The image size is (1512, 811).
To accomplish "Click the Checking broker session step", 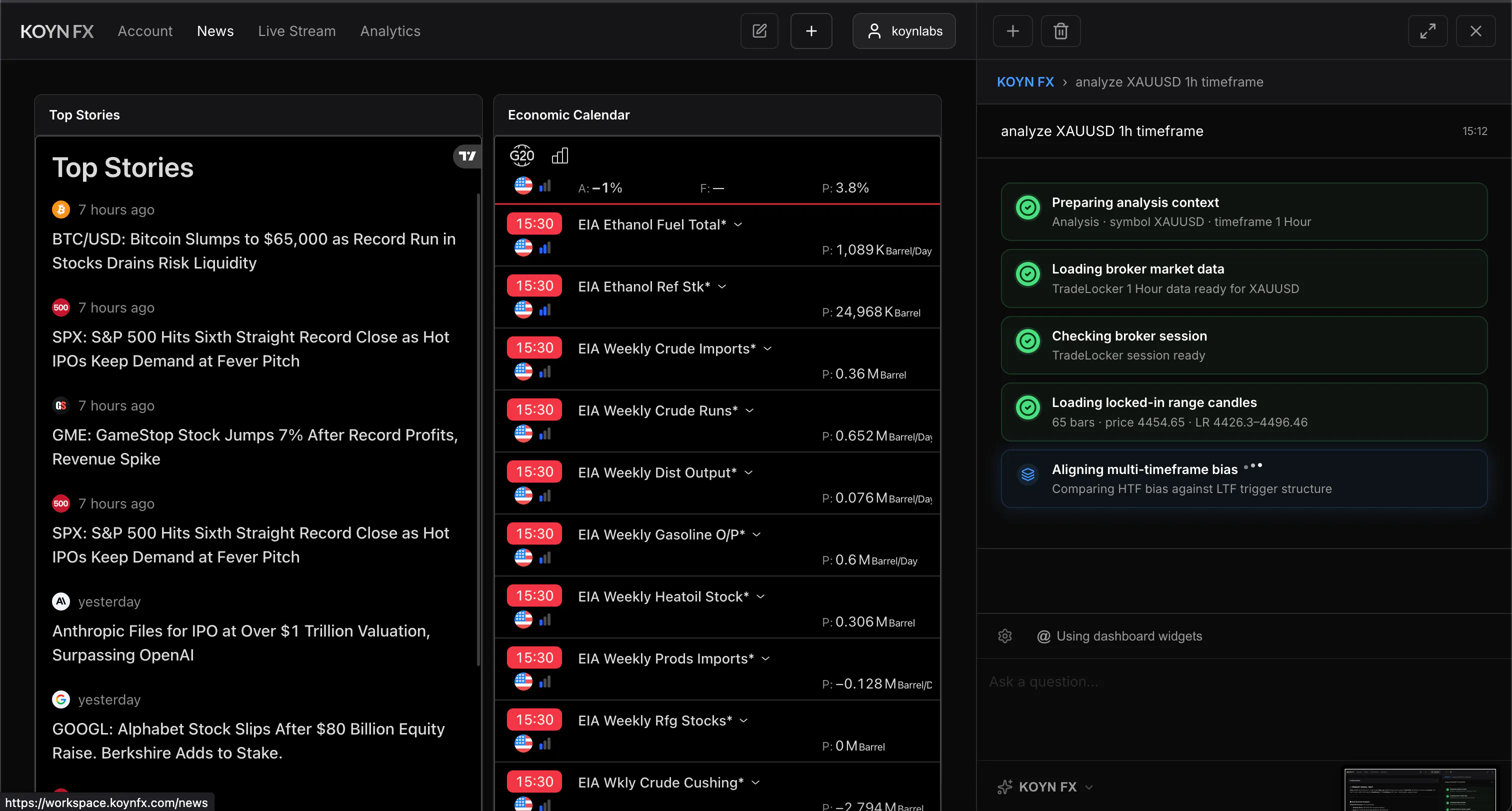I will (1244, 345).
